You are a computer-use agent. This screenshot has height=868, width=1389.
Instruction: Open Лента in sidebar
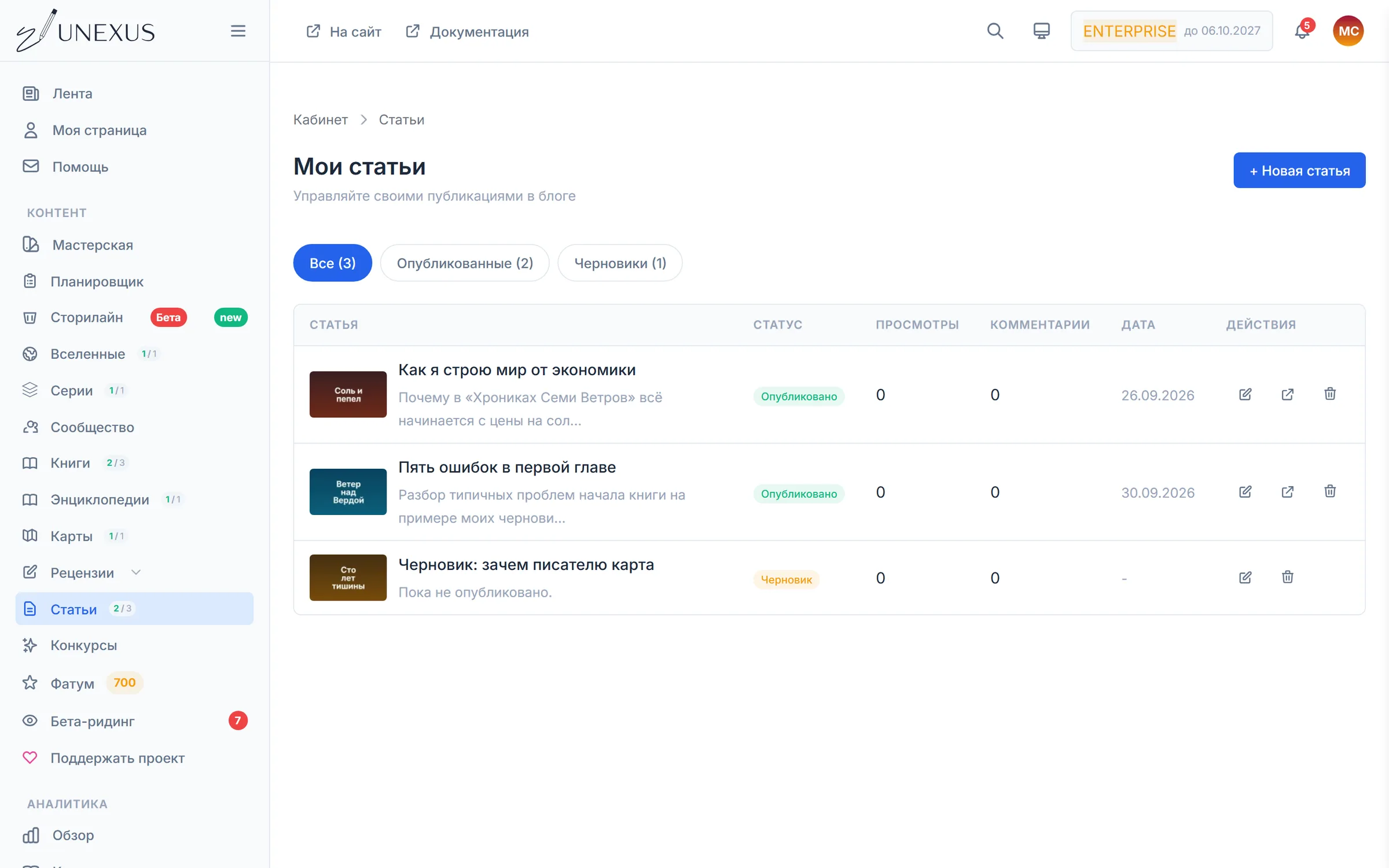click(x=134, y=93)
